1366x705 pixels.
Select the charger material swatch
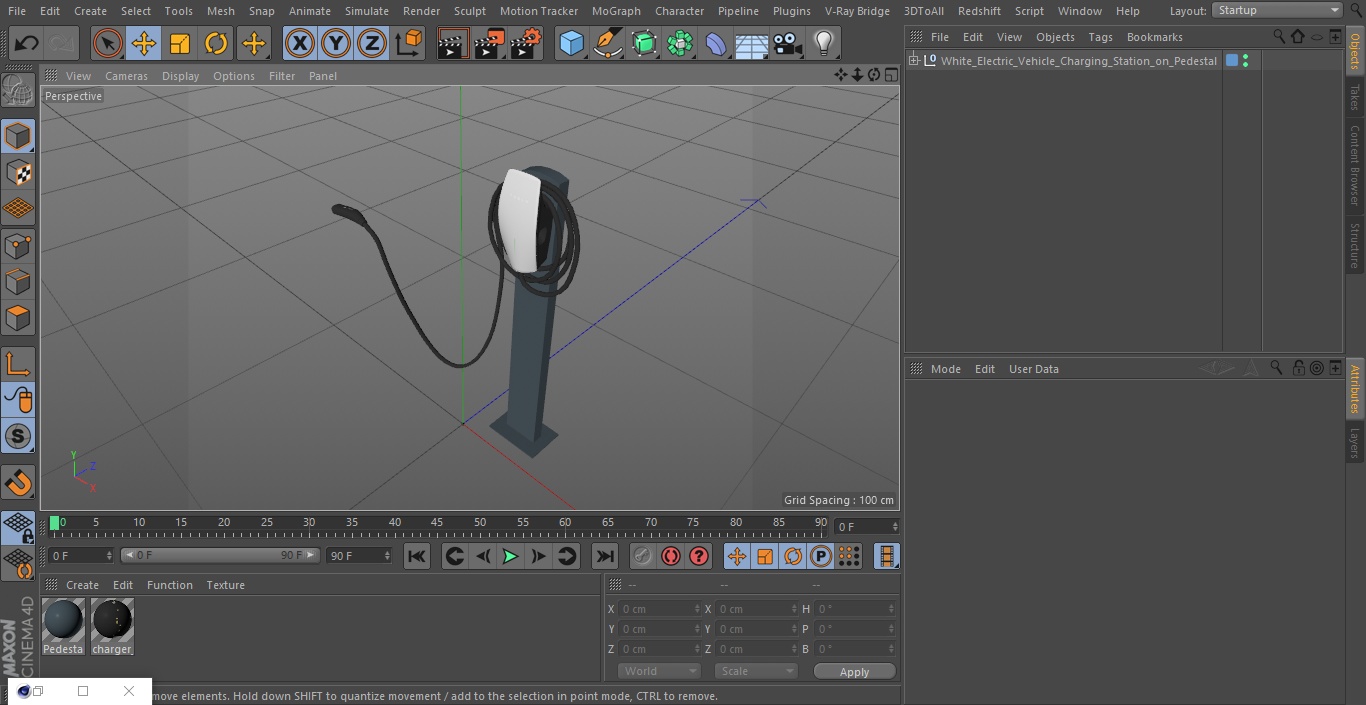(112, 627)
